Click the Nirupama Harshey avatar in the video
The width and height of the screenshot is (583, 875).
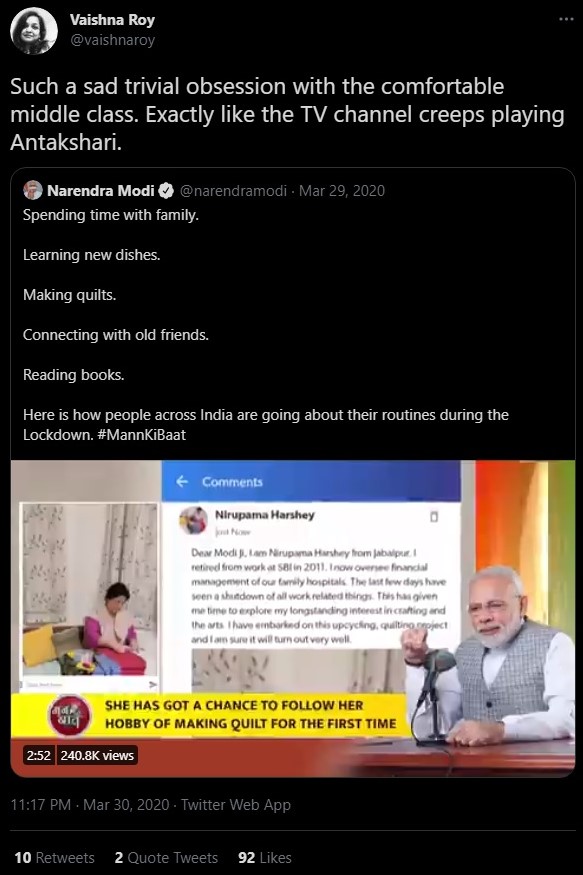(193, 520)
